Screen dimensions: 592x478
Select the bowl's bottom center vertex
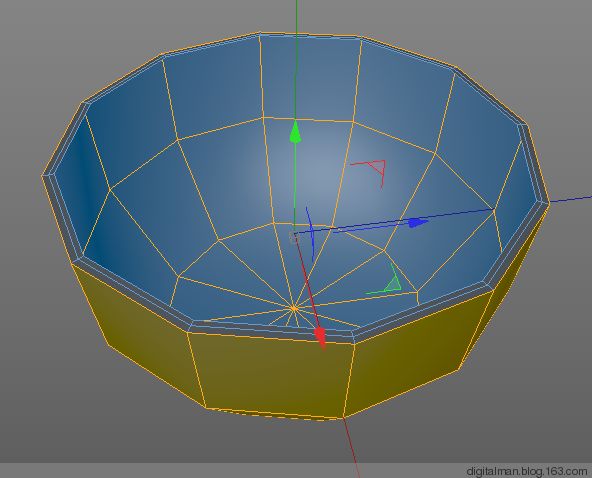(294, 309)
